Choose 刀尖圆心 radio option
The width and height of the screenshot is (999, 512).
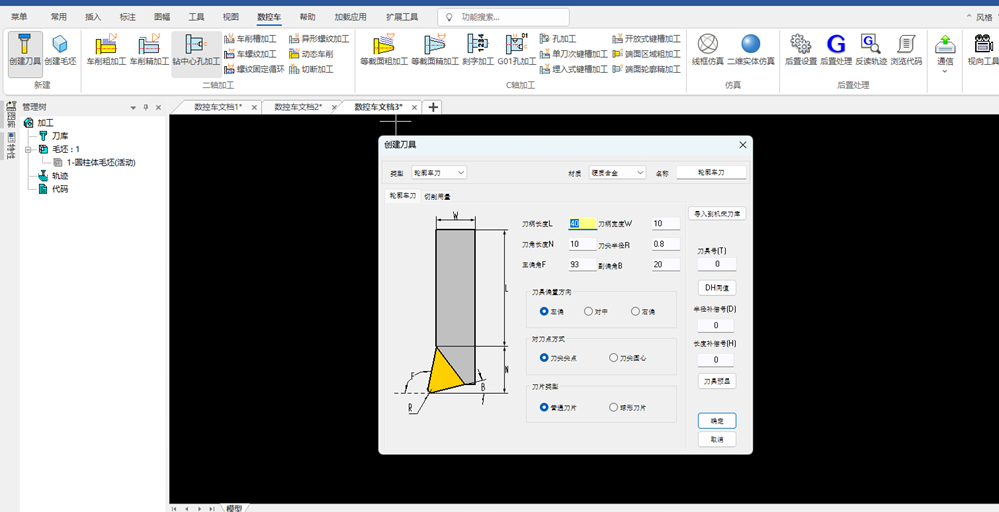click(628, 358)
